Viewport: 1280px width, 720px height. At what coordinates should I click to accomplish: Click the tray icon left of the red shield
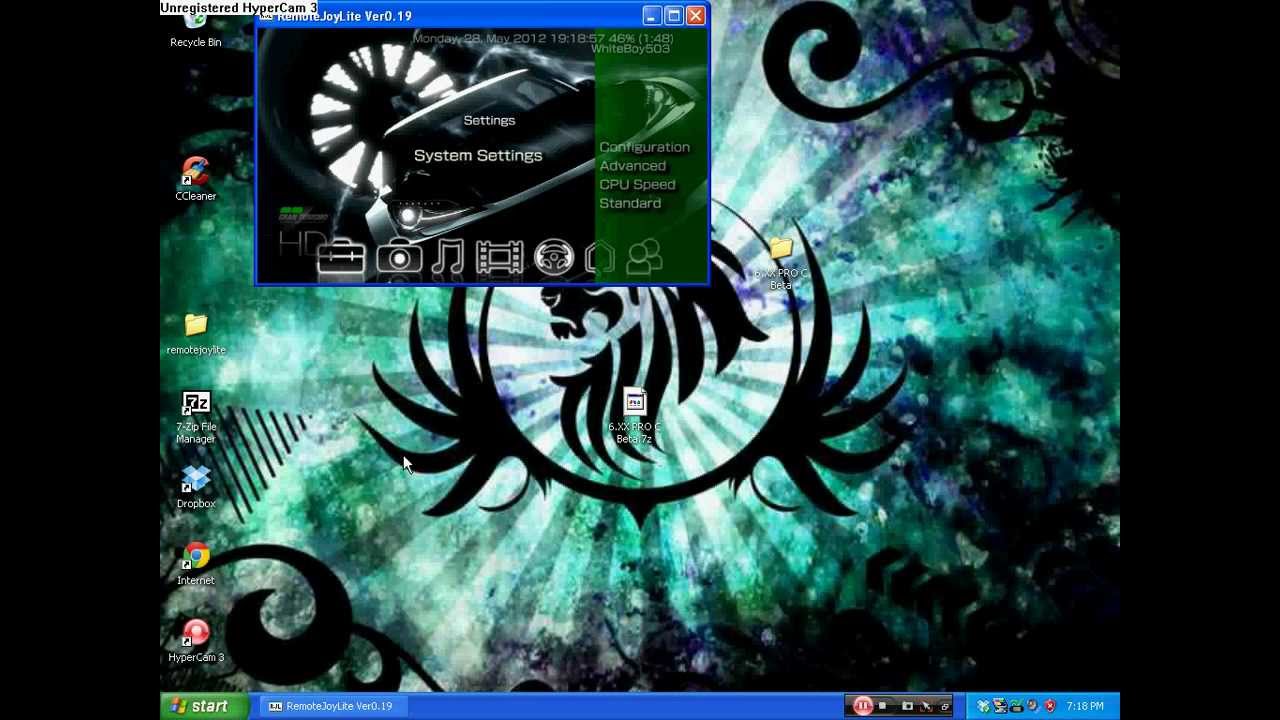(1032, 706)
